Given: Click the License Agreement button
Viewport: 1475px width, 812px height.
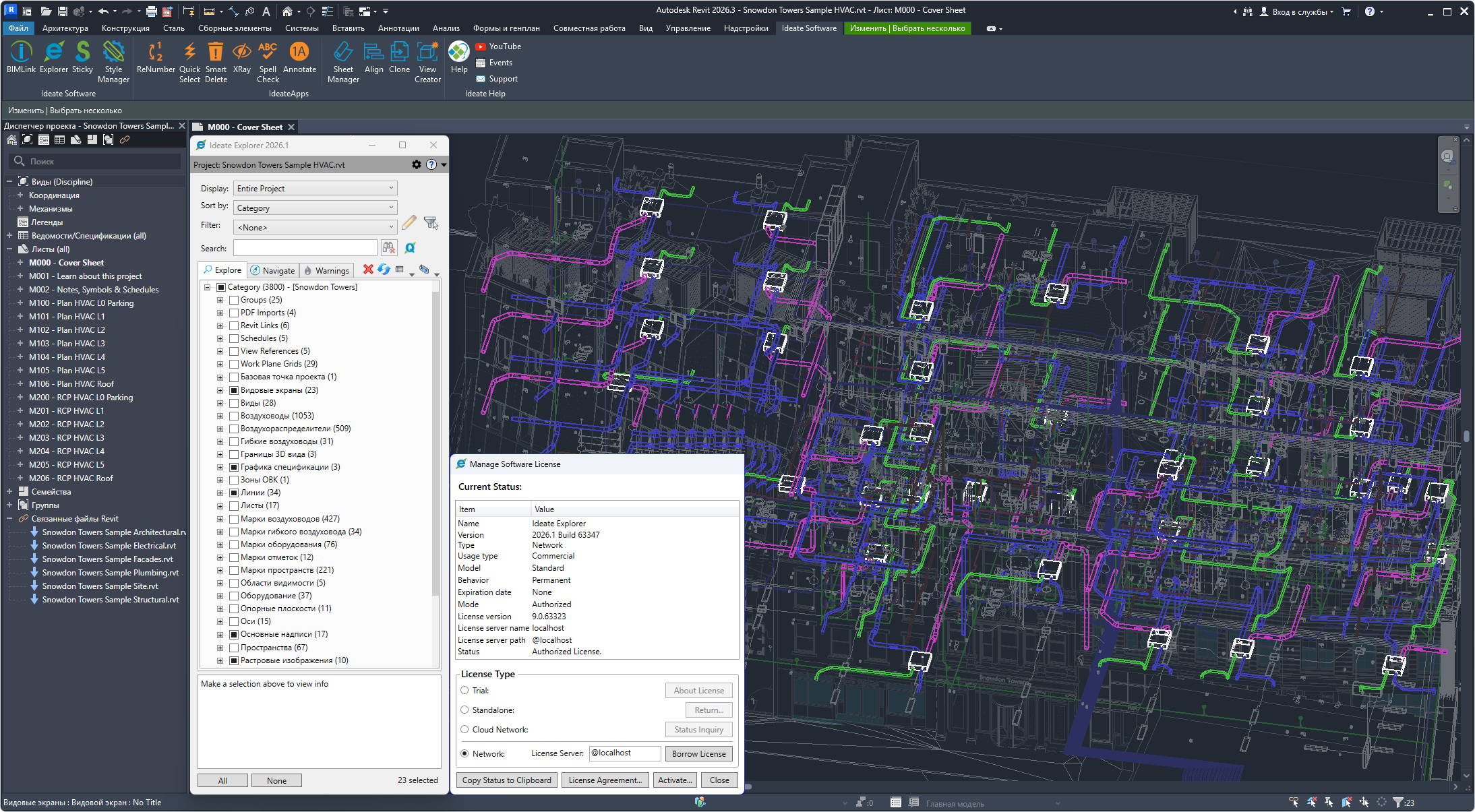Looking at the screenshot, I should tap(605, 780).
